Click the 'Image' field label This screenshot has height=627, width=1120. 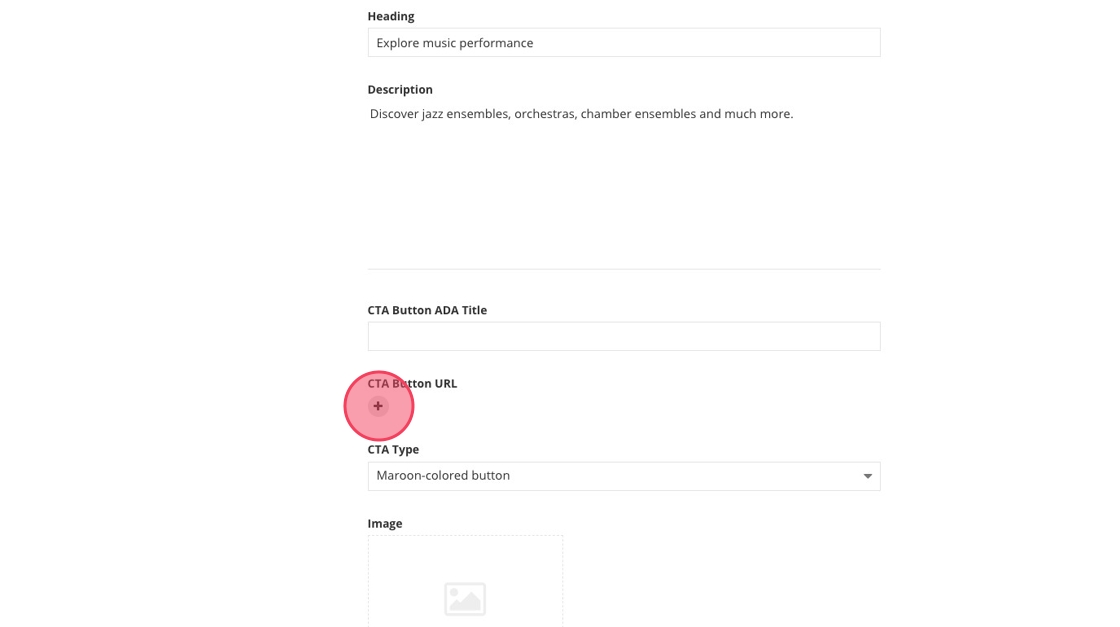tap(385, 524)
